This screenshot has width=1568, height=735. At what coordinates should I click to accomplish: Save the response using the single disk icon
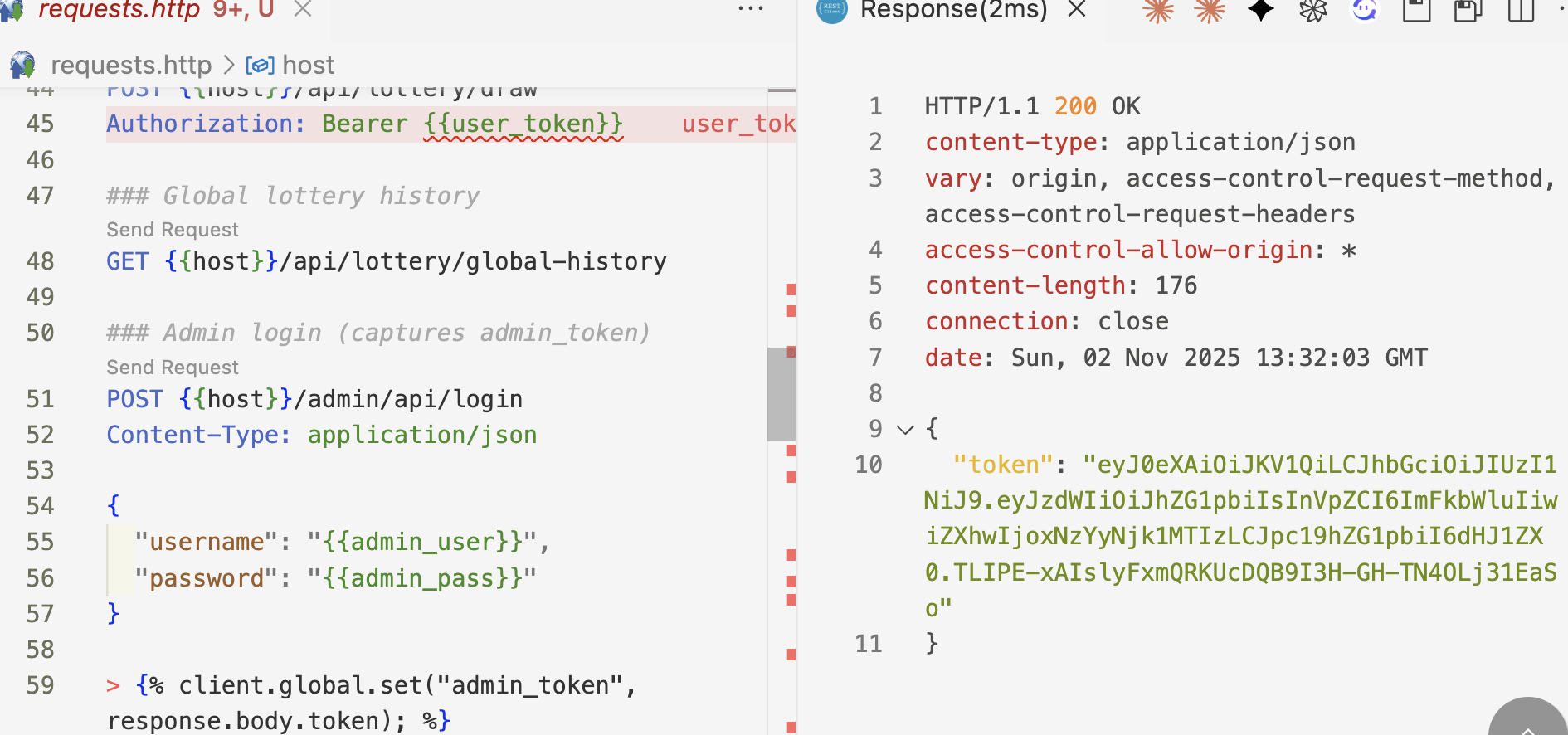pos(1416,10)
